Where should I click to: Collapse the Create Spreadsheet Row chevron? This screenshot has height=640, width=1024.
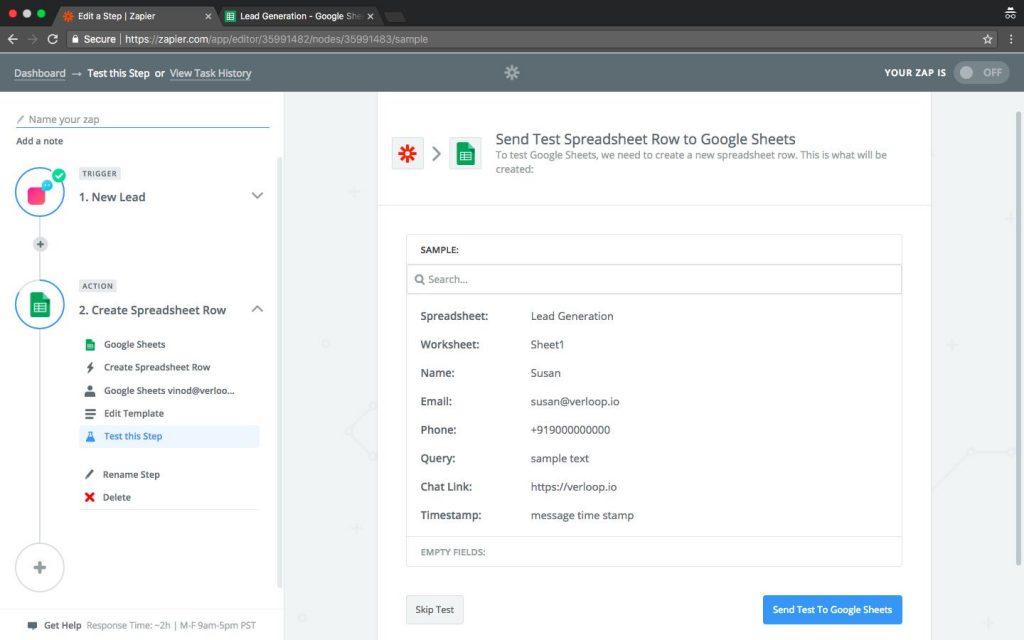257,308
